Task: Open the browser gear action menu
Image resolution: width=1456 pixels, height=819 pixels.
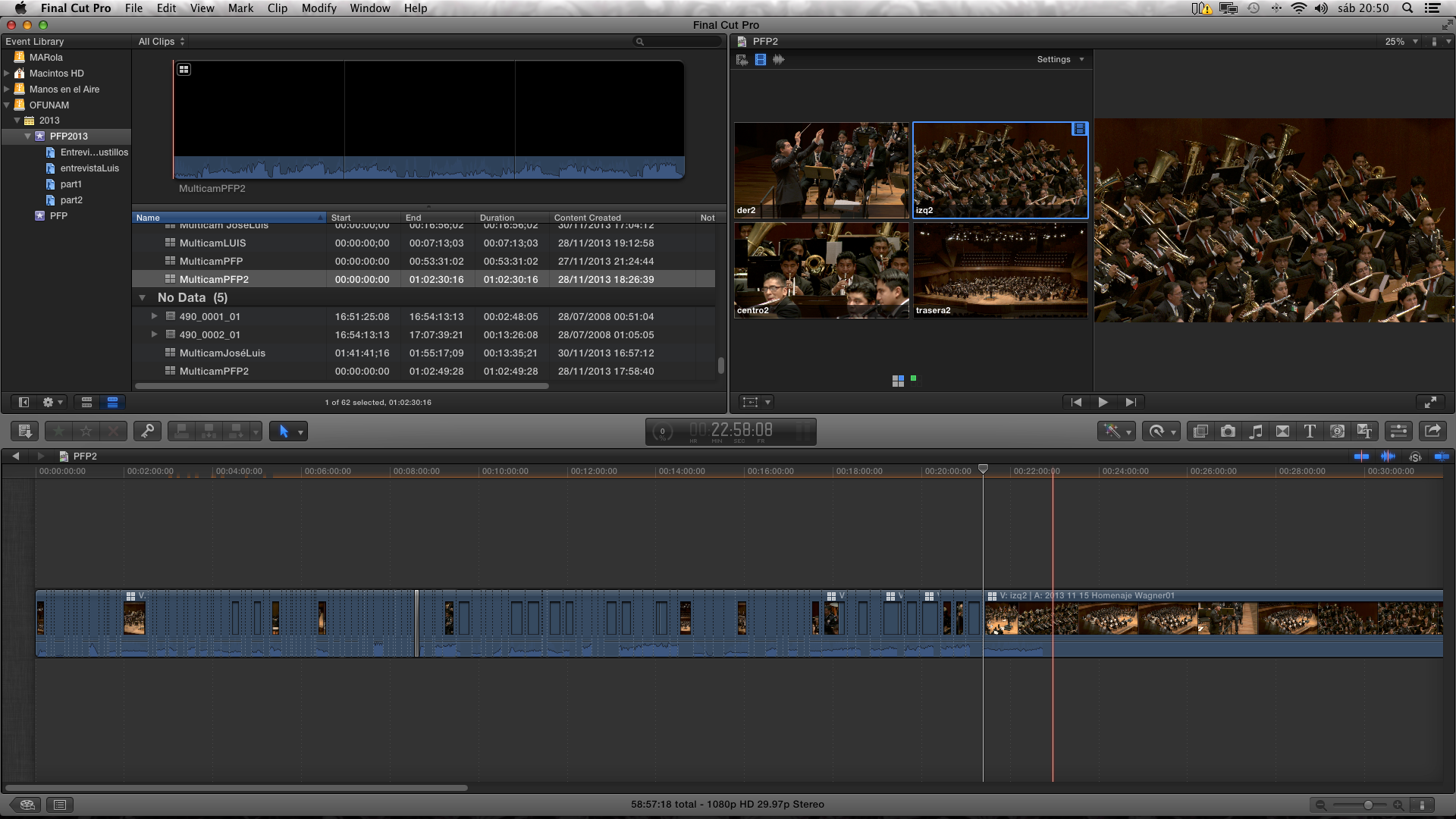Action: point(52,402)
